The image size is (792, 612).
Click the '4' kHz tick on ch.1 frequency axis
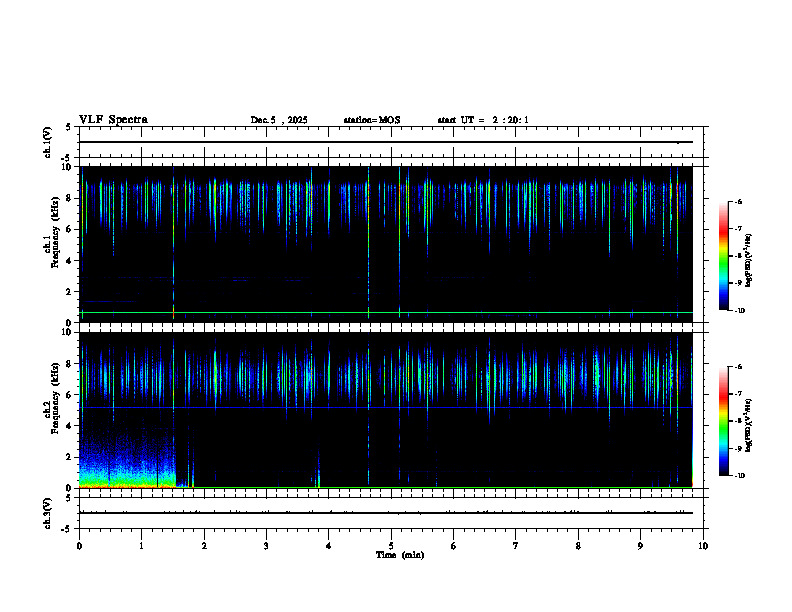click(70, 261)
